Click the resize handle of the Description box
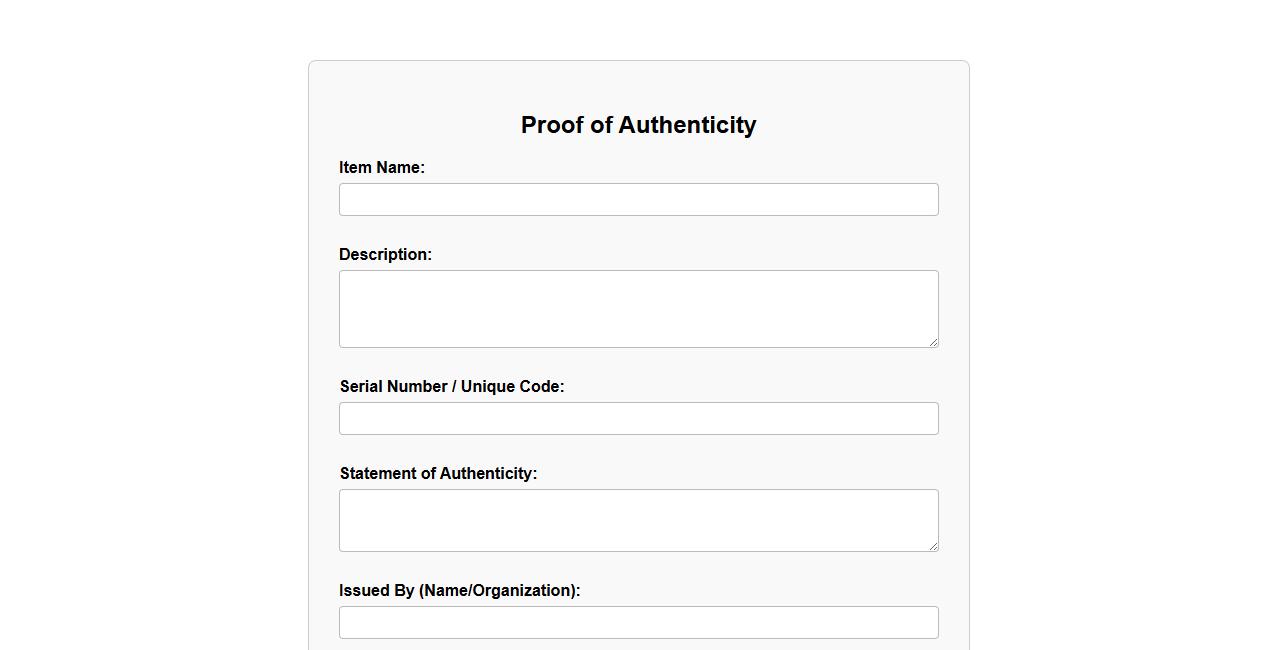The height and width of the screenshot is (650, 1278). (x=933, y=342)
